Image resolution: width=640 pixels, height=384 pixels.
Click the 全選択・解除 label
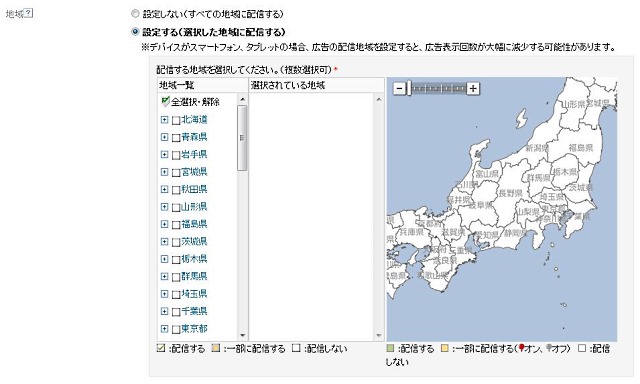(x=195, y=102)
